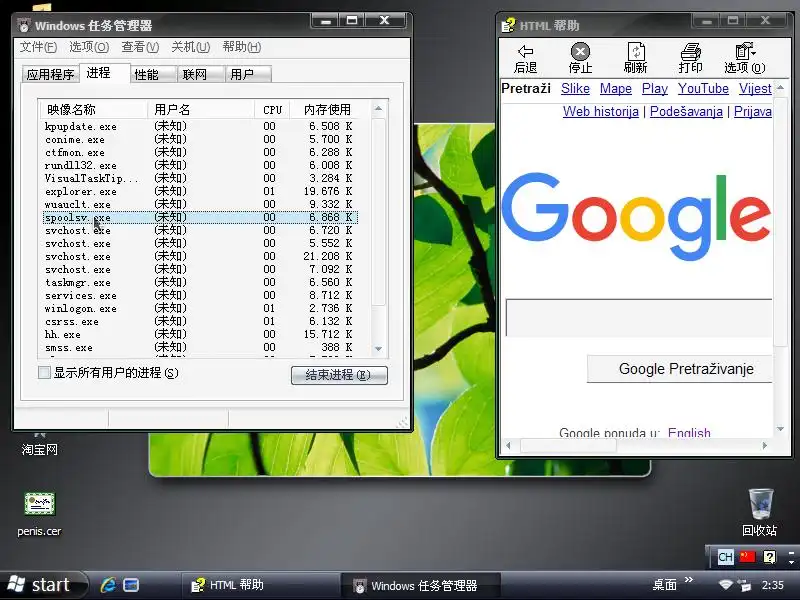The height and width of the screenshot is (600, 800).
Task: Open the 选项 menu in Task Manager
Action: click(x=89, y=47)
